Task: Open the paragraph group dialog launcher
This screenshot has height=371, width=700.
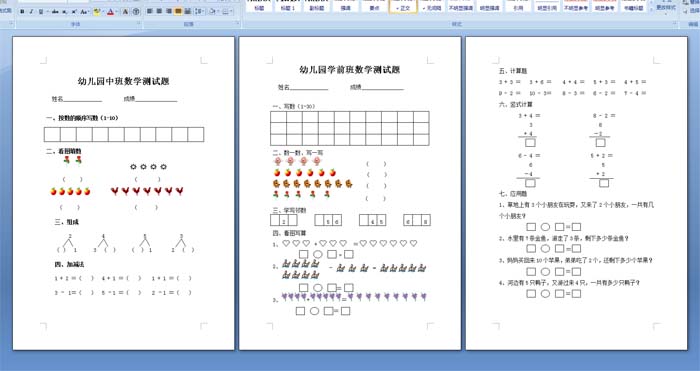Action: [238, 23]
